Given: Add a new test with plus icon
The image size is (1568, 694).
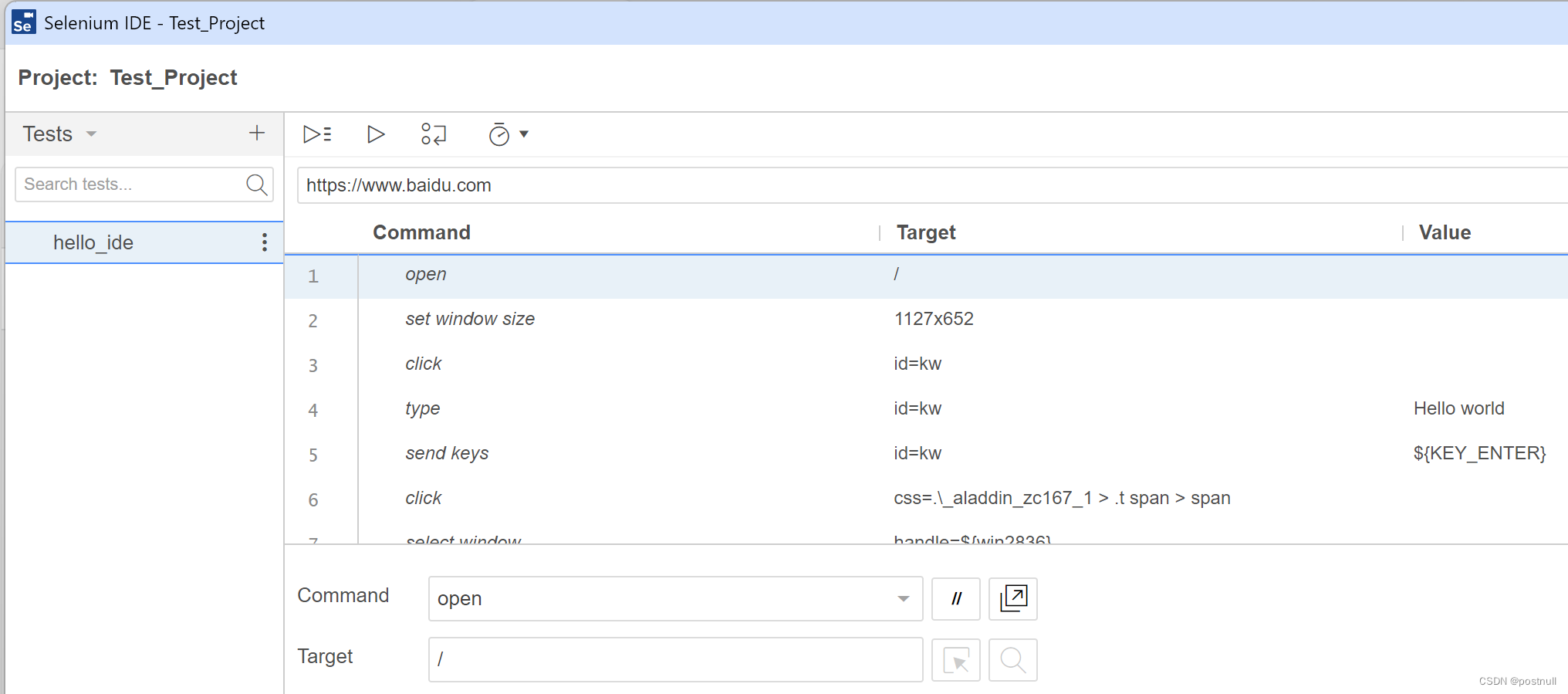Looking at the screenshot, I should click(x=257, y=133).
